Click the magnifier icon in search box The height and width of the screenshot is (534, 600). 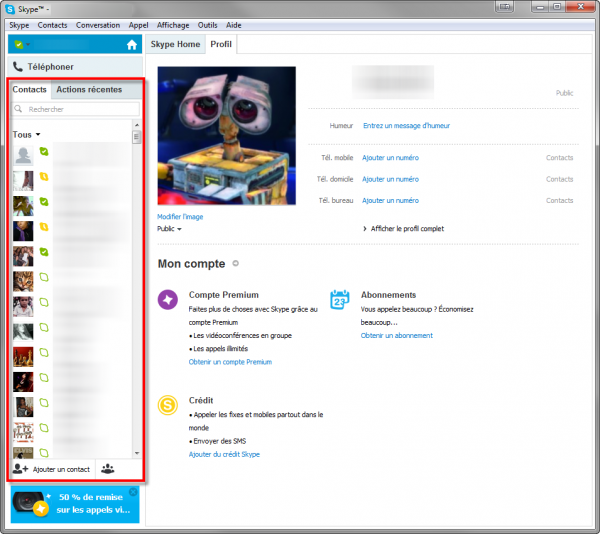18,109
